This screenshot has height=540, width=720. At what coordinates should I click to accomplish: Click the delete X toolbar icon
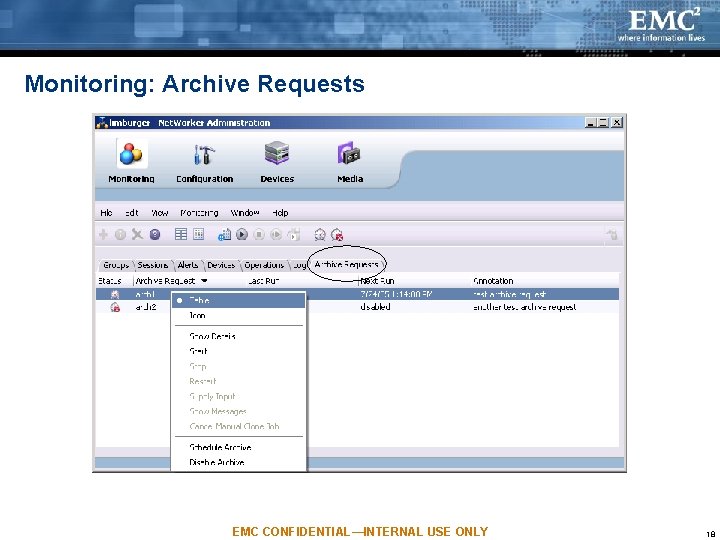(x=137, y=235)
